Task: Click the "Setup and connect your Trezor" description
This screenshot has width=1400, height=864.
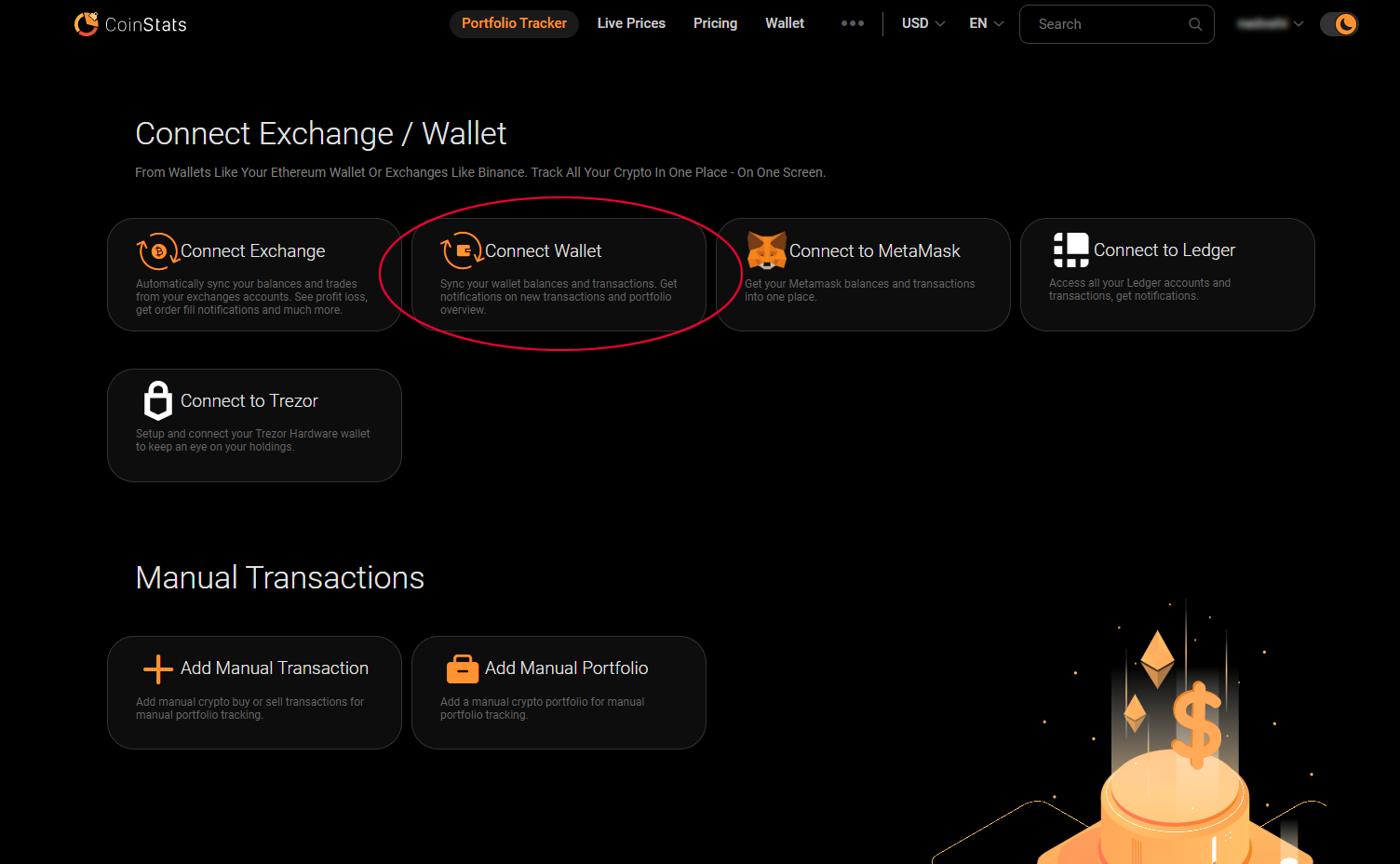Action: [253, 440]
